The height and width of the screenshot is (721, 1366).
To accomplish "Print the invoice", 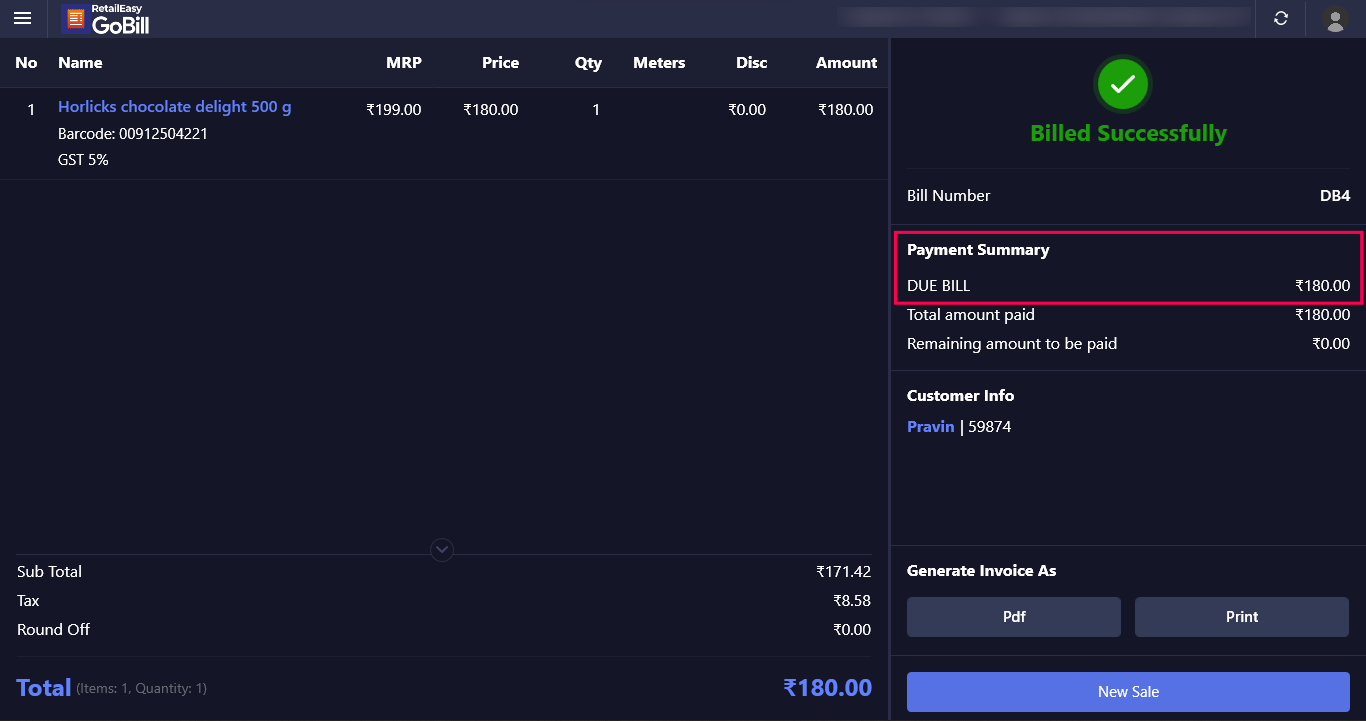I will 1242,617.
